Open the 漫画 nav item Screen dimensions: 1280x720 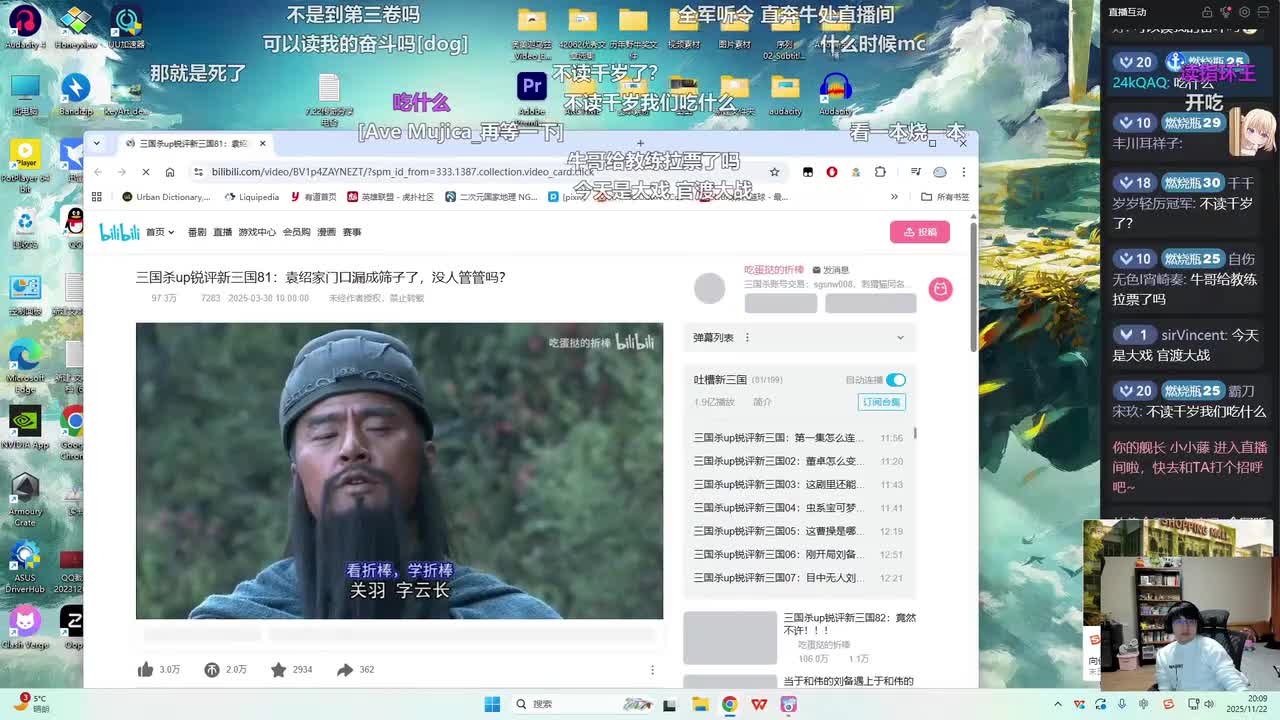[326, 232]
